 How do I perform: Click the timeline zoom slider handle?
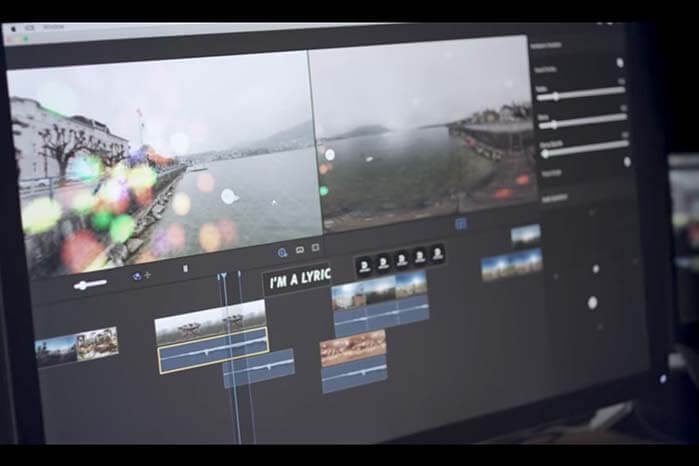point(83,285)
